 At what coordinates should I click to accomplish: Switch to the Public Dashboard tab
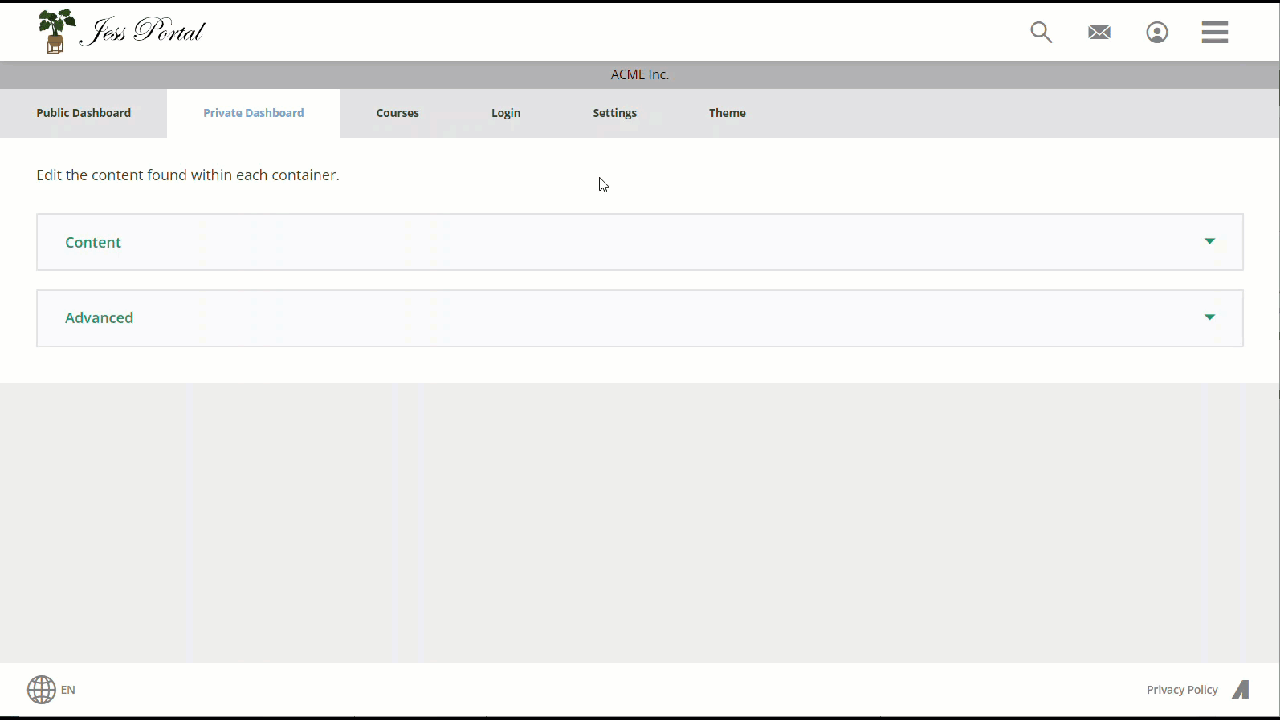pos(84,113)
